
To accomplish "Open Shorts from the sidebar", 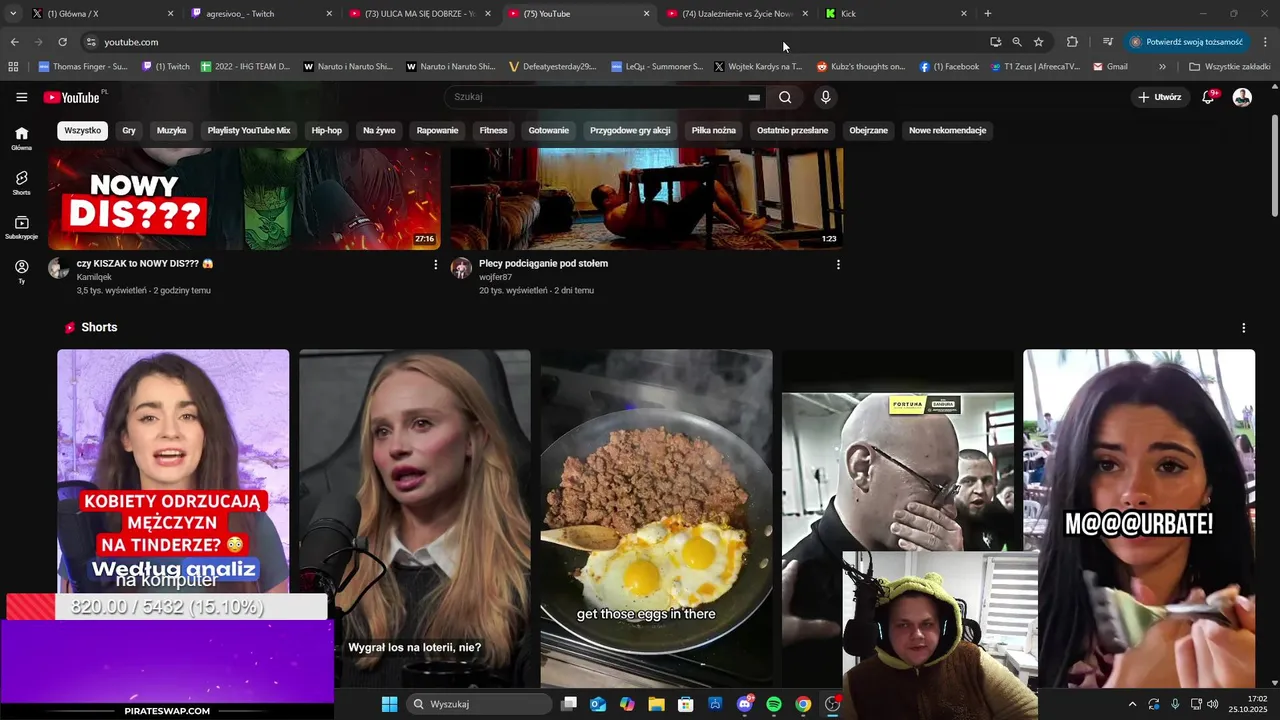I will [x=21, y=183].
